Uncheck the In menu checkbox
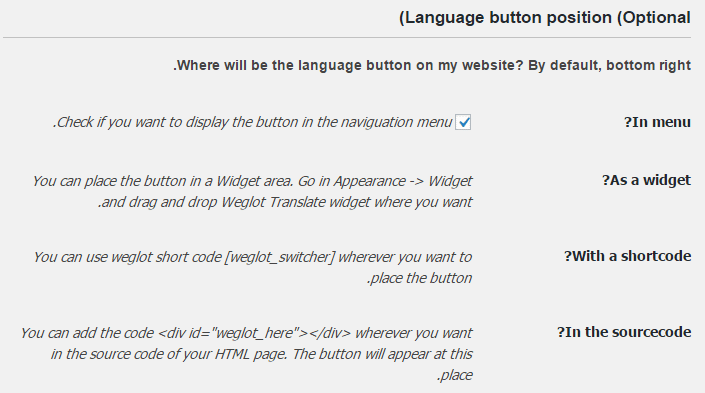Image resolution: width=705 pixels, height=393 pixels. pyautogui.click(x=463, y=122)
